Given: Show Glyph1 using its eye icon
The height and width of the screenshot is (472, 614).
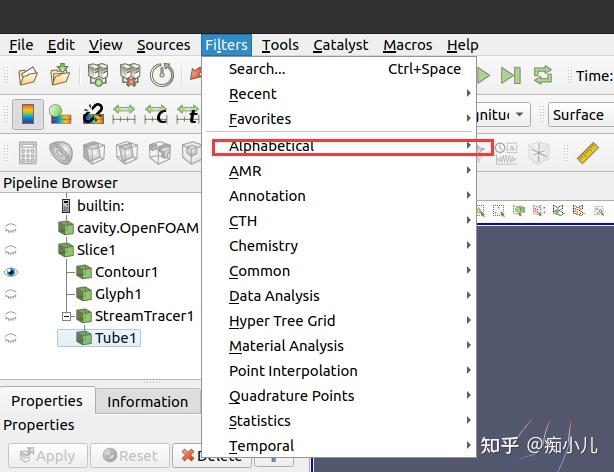Looking at the screenshot, I should click(x=11, y=294).
